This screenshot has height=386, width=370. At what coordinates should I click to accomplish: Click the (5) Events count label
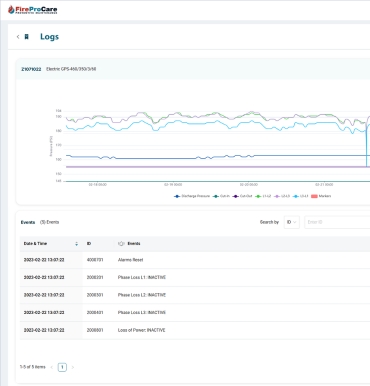(49, 222)
